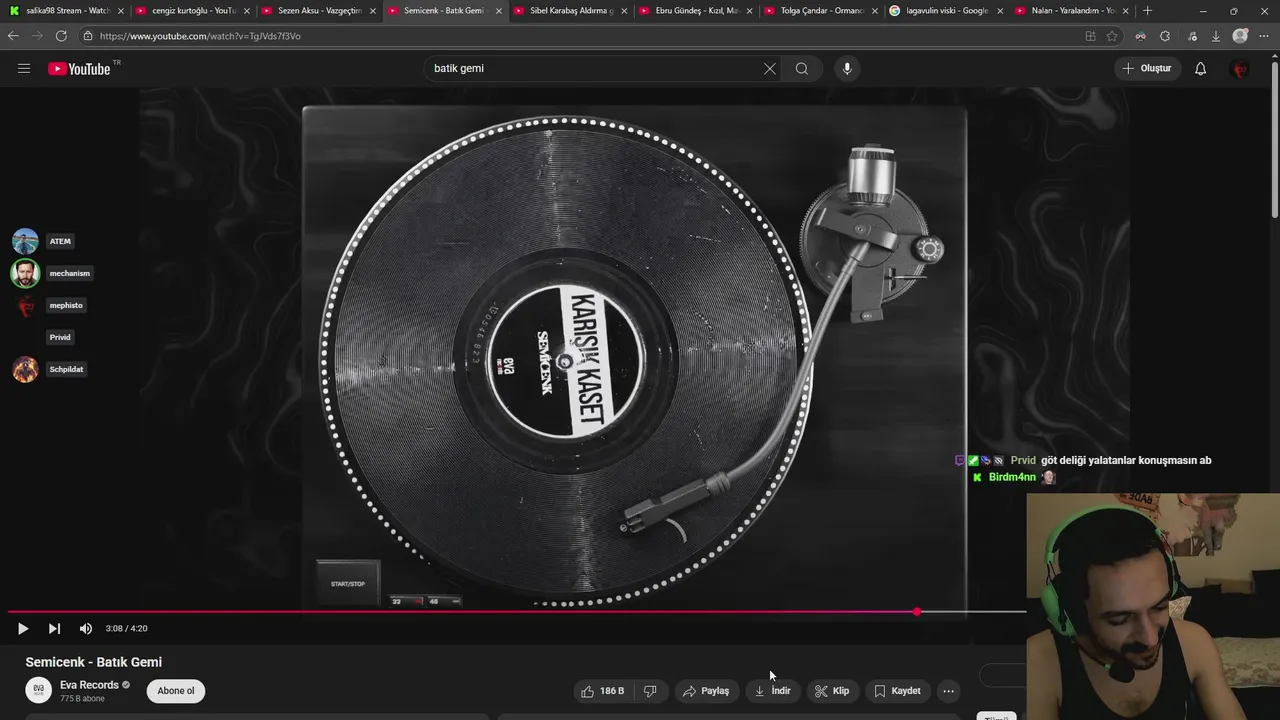
Task: Click the Oluştur create button
Action: [x=1147, y=69]
